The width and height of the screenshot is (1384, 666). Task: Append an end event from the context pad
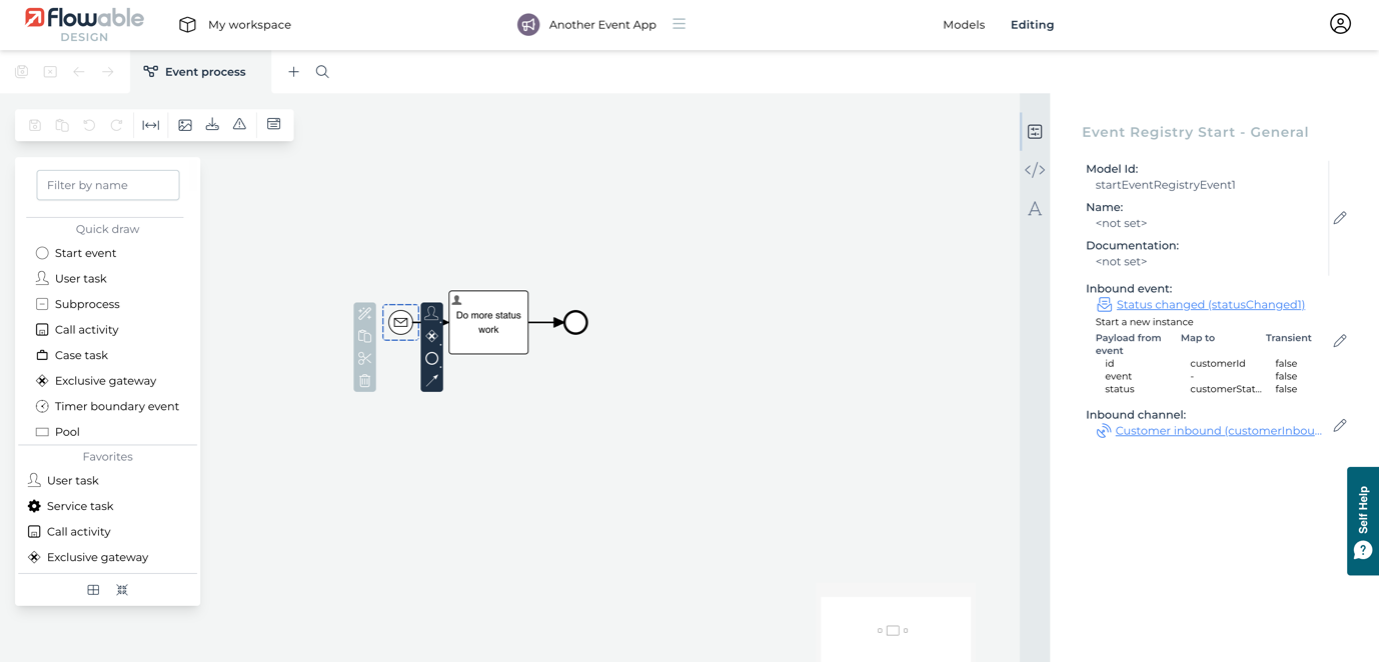tap(431, 358)
